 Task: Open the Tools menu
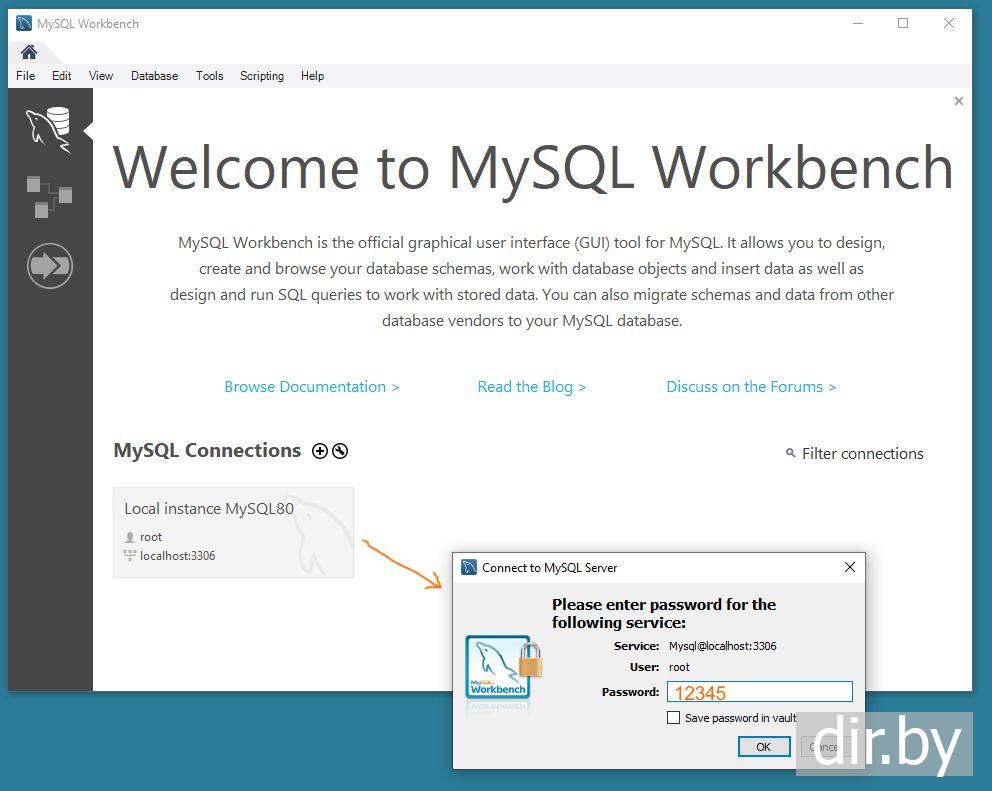click(x=209, y=76)
